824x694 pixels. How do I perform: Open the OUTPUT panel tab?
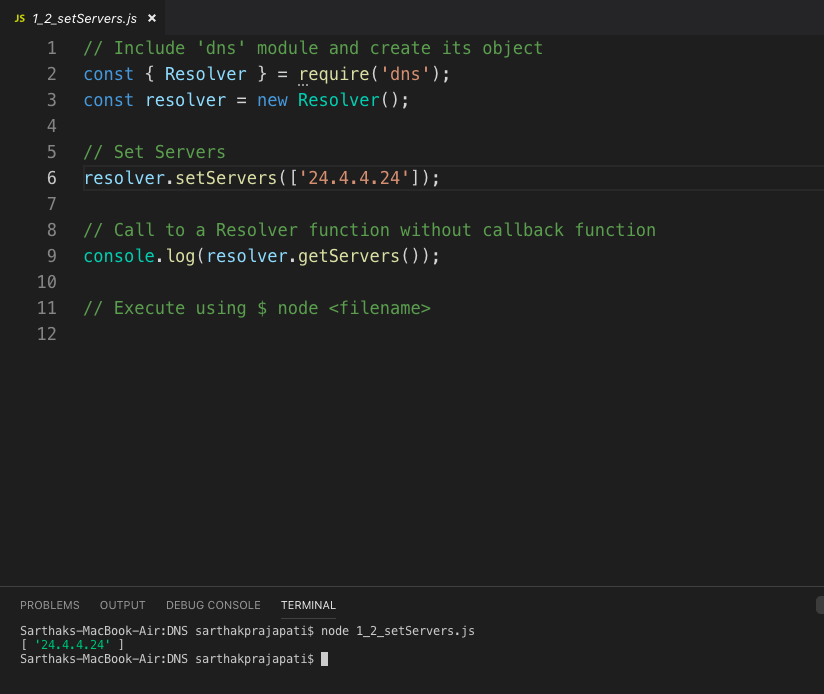[122, 605]
